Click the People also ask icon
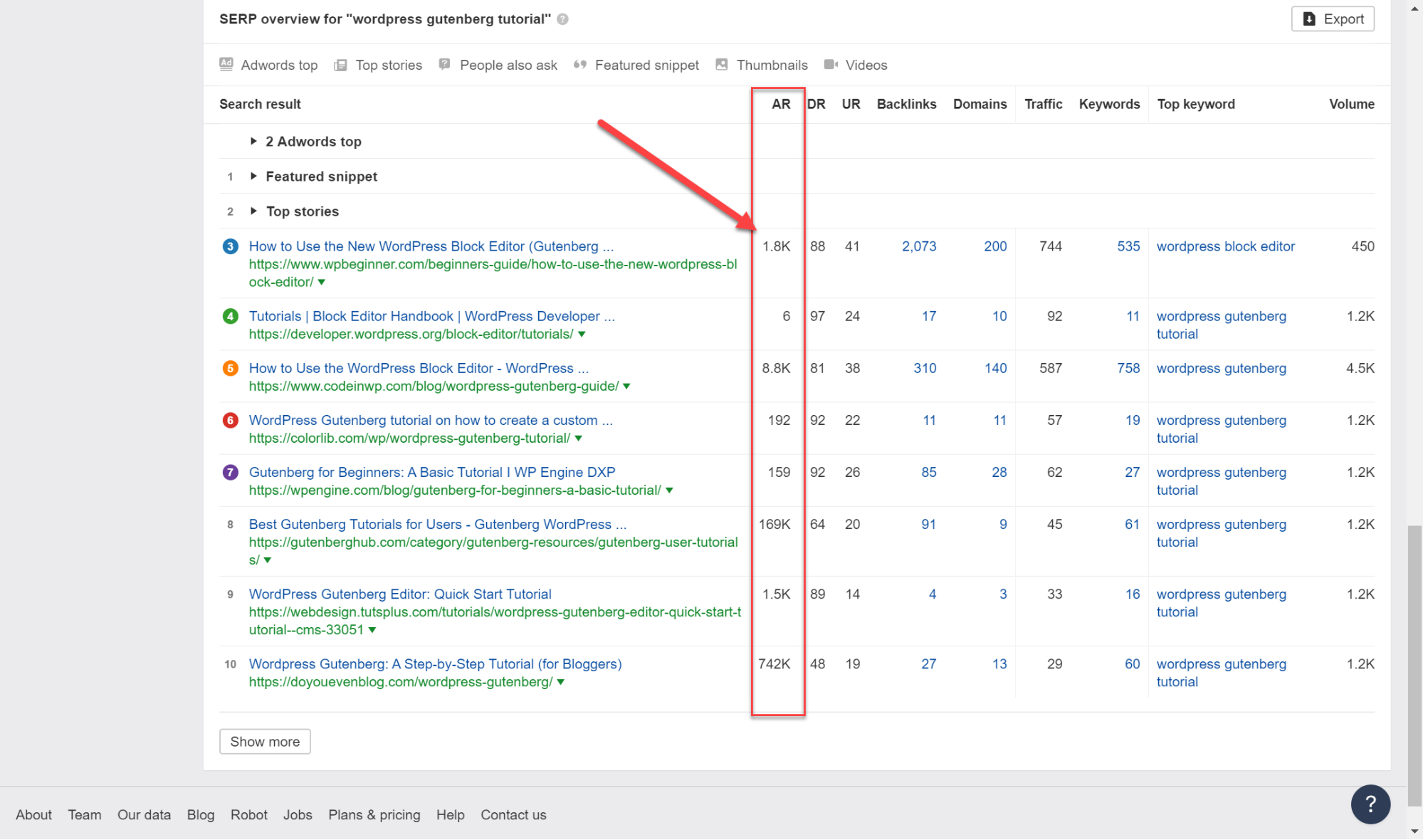Viewport: 1423px width, 840px height. click(x=445, y=64)
